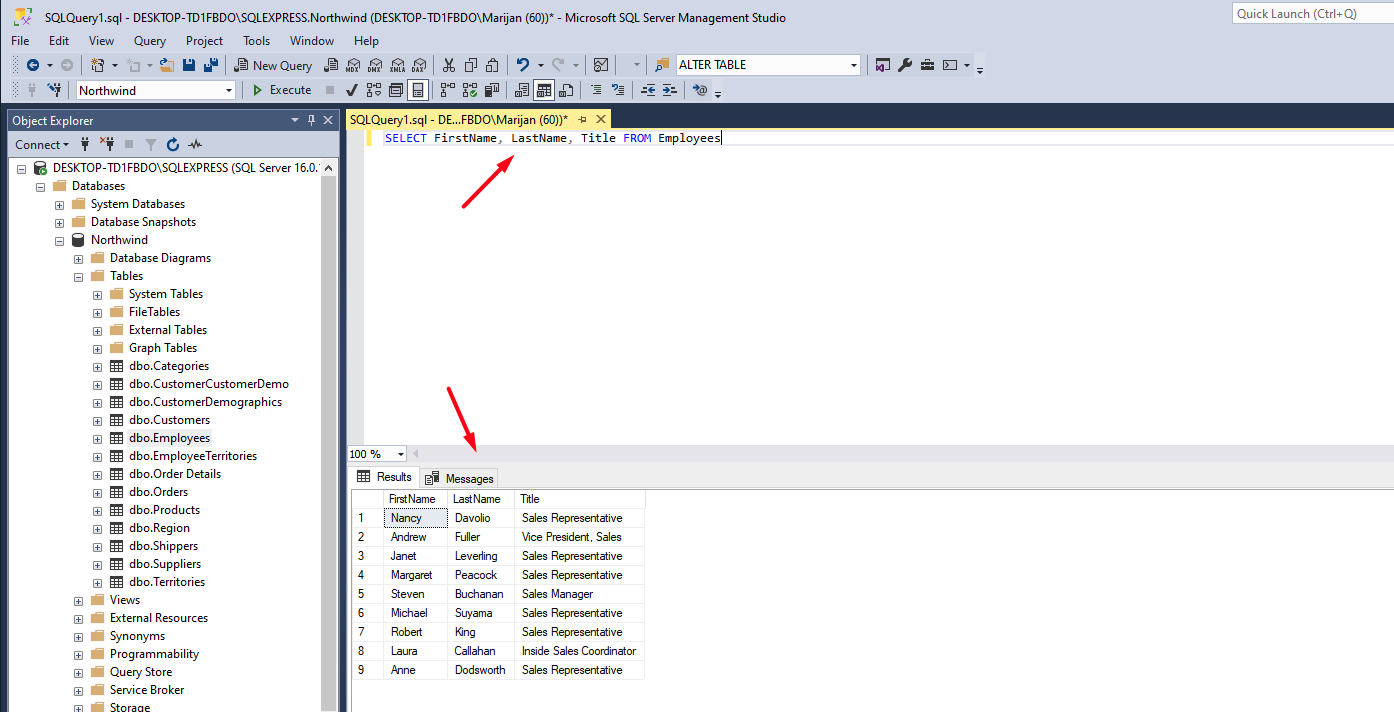Click the Comment out selected lines icon

coord(595,90)
